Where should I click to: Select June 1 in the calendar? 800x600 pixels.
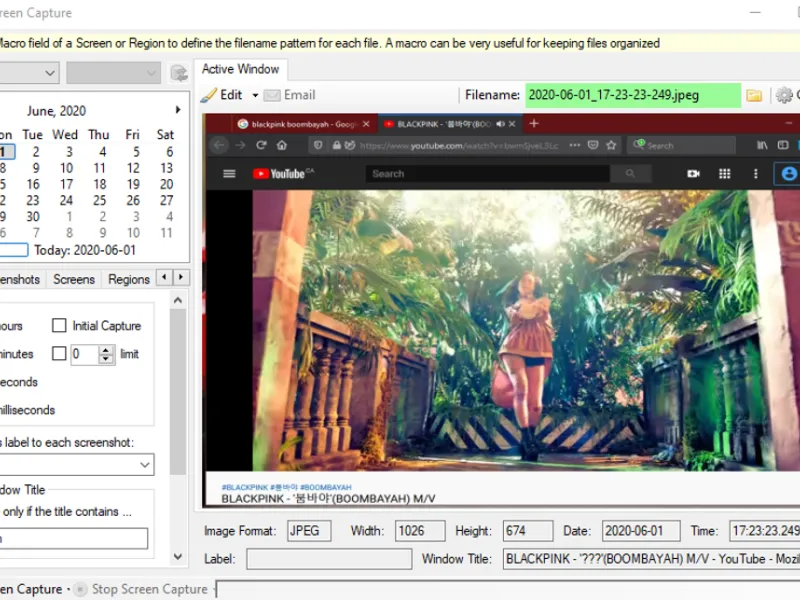(x=5, y=152)
